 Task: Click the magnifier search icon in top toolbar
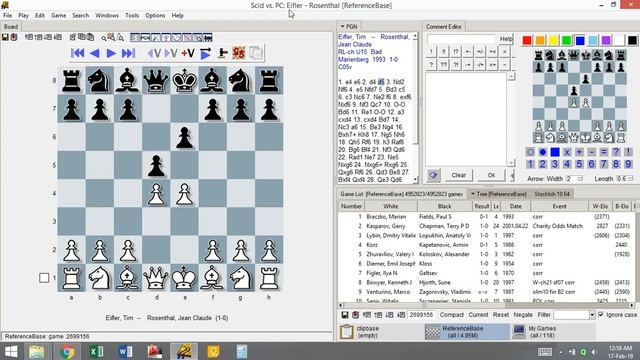click(104, 38)
